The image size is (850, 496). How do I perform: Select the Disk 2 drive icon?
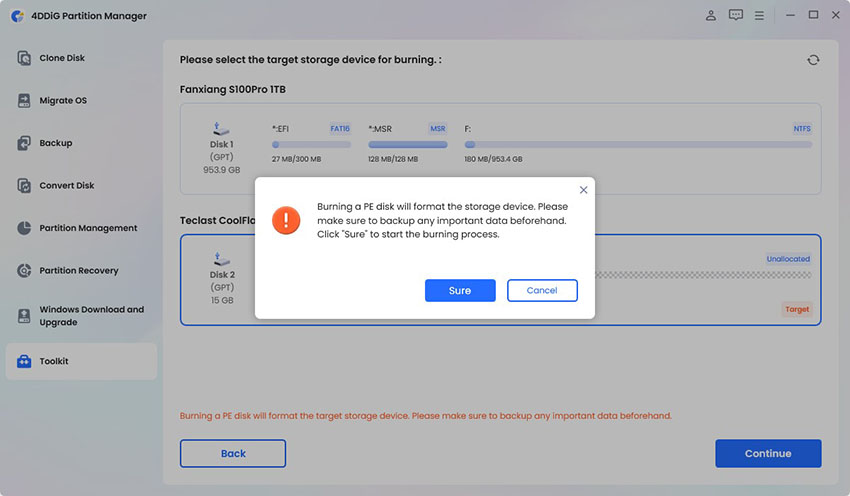(221, 259)
